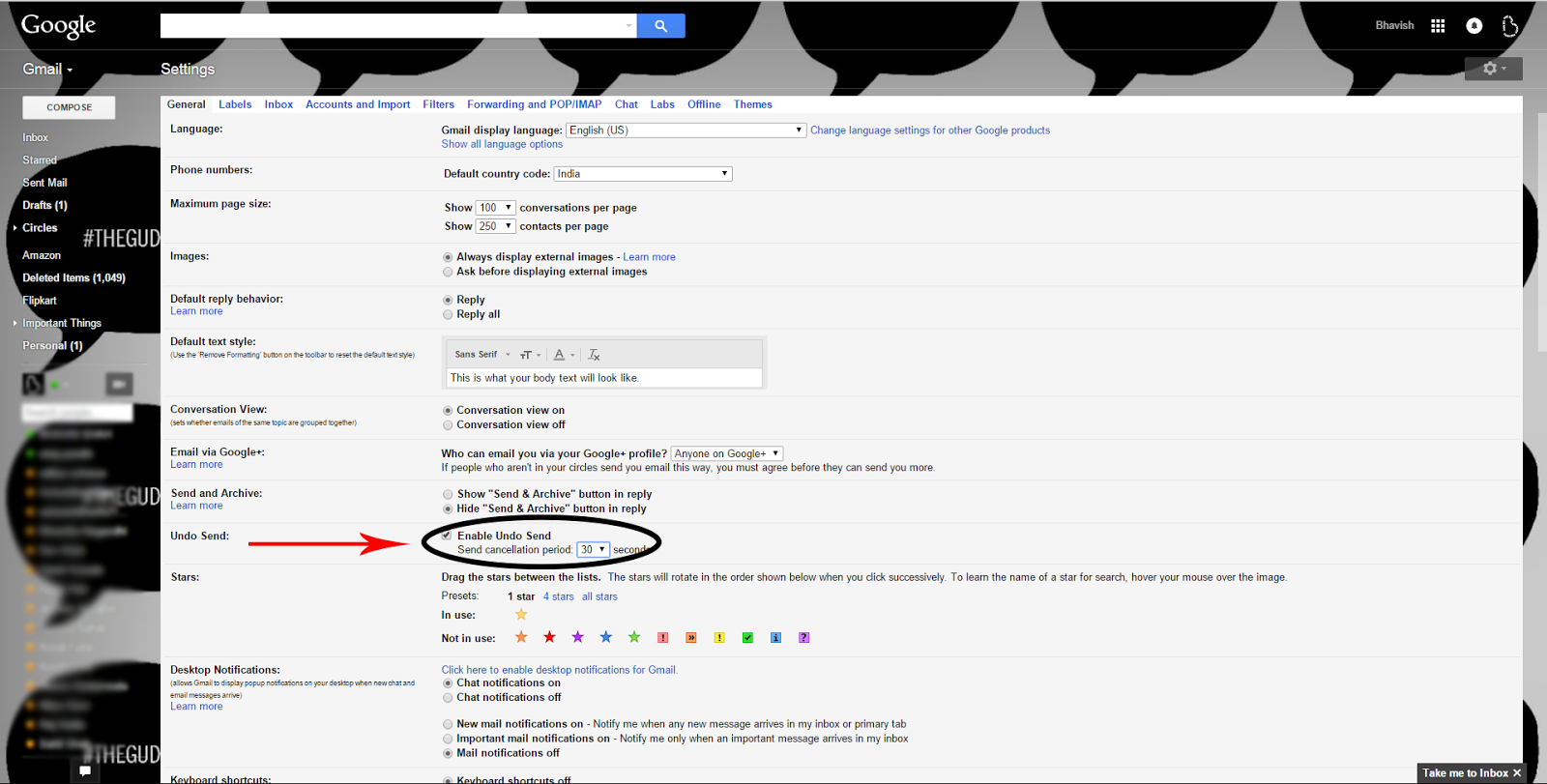
Task: Click the chat bubble icon at sidebar bottom
Action: click(85, 770)
